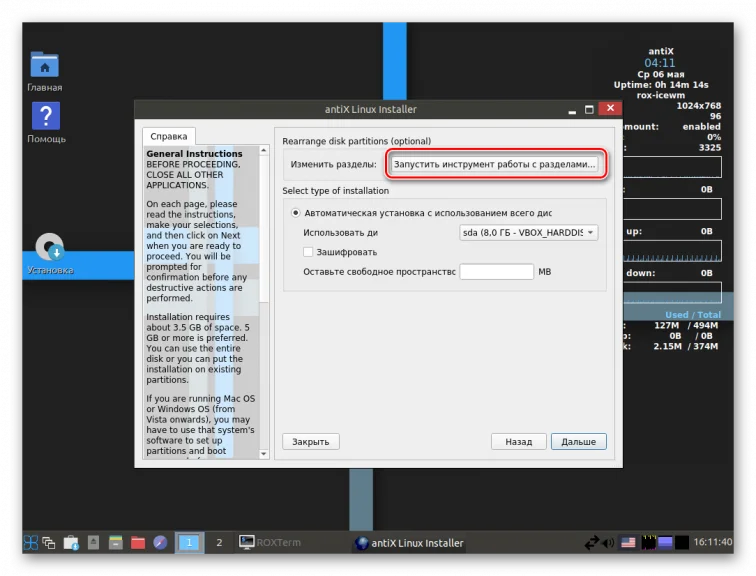Click the help panel scroll down arrow

[264, 454]
